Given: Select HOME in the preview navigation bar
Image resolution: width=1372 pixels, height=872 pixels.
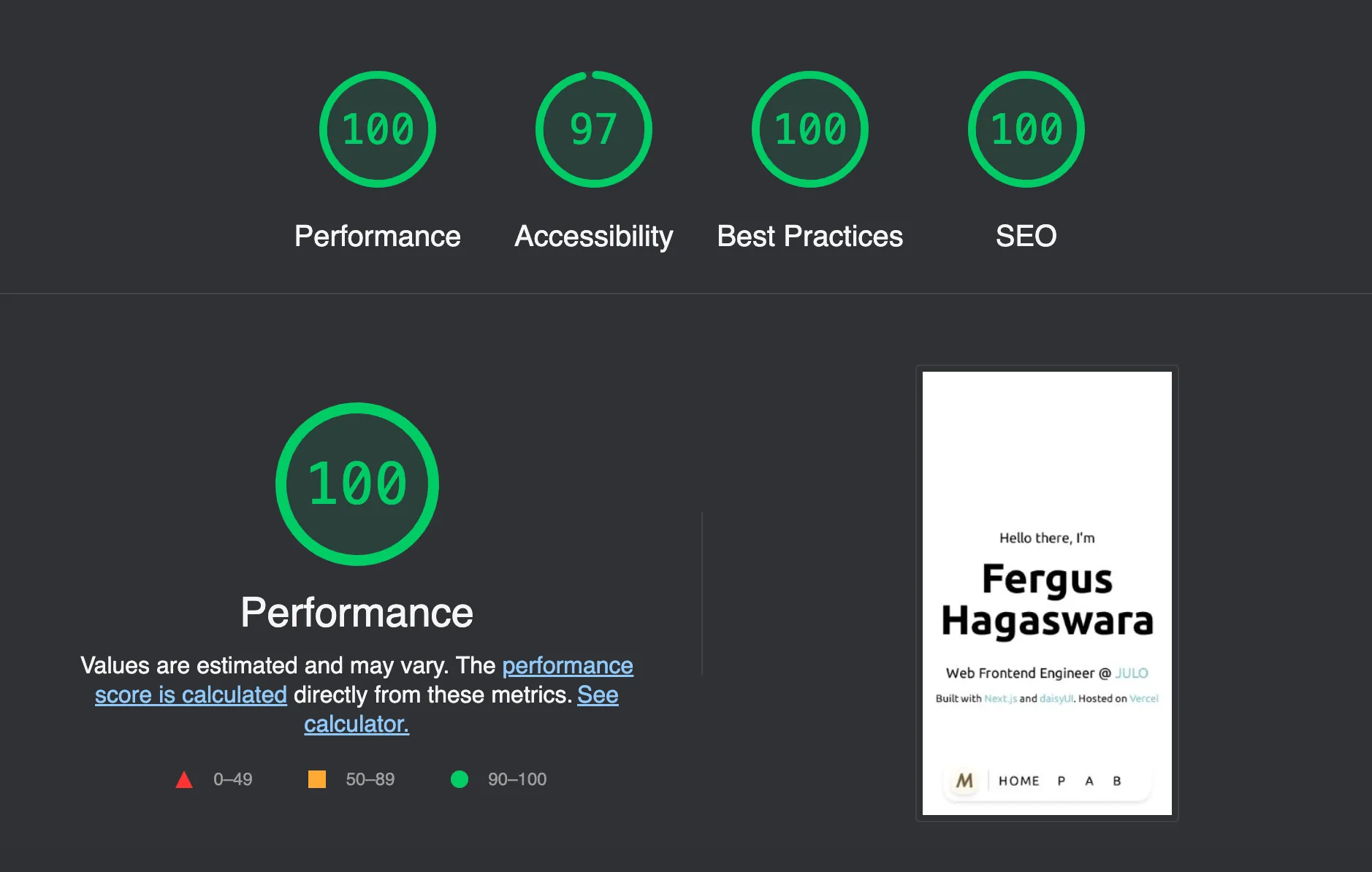Looking at the screenshot, I should tap(1019, 781).
